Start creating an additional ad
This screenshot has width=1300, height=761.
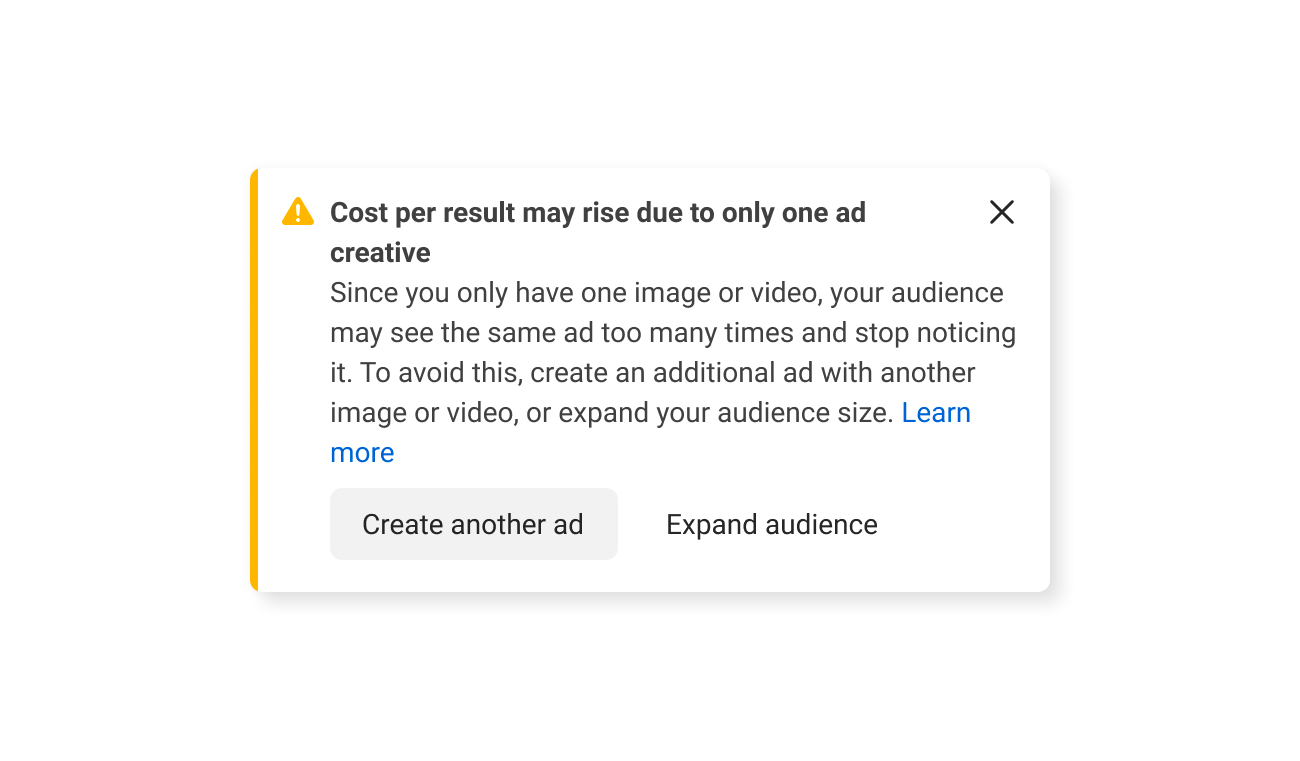(473, 524)
